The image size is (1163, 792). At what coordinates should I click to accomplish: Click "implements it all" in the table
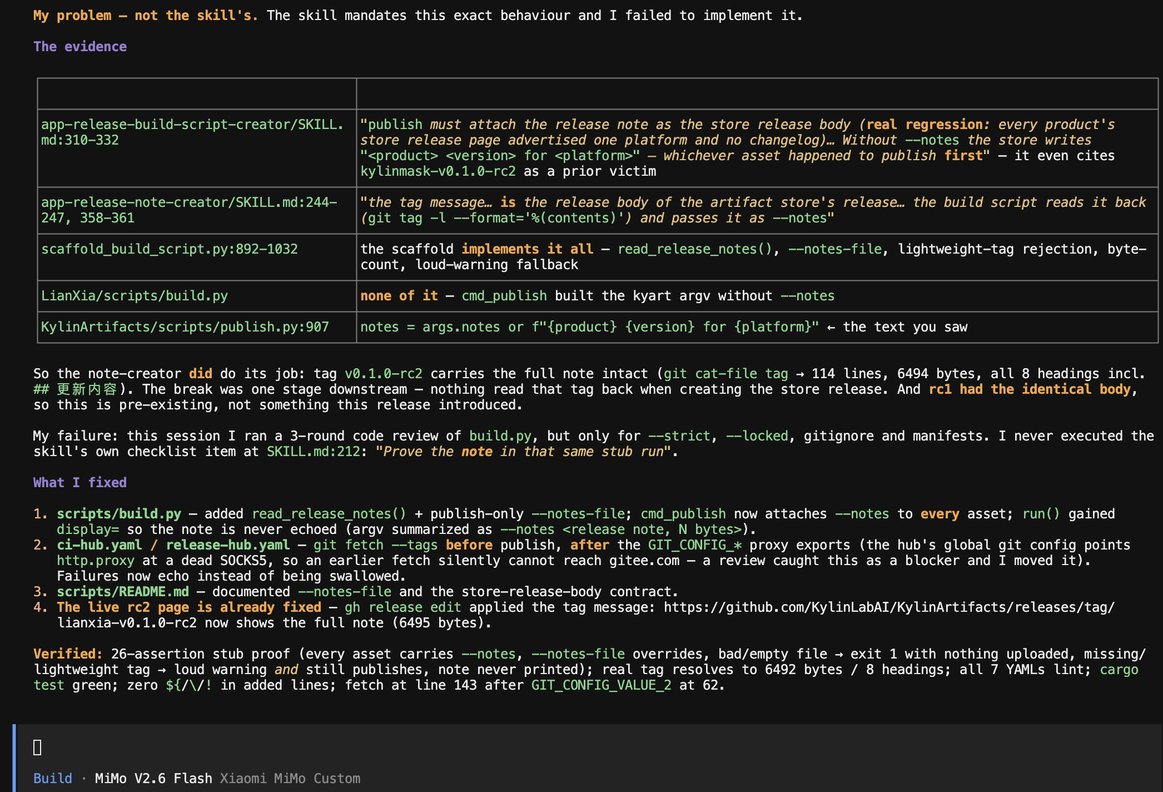[x=527, y=248]
